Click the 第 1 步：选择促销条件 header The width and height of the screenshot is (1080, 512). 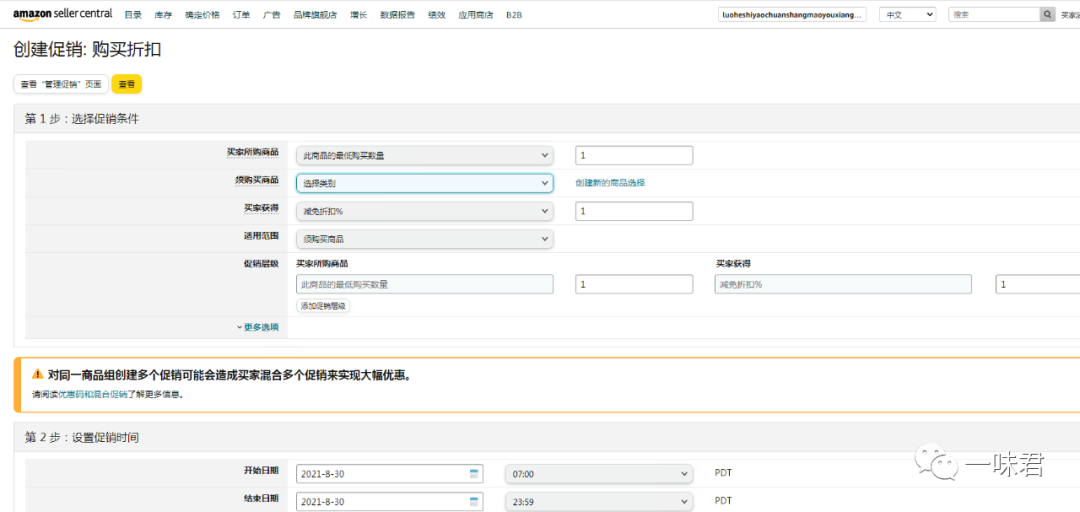[82, 119]
